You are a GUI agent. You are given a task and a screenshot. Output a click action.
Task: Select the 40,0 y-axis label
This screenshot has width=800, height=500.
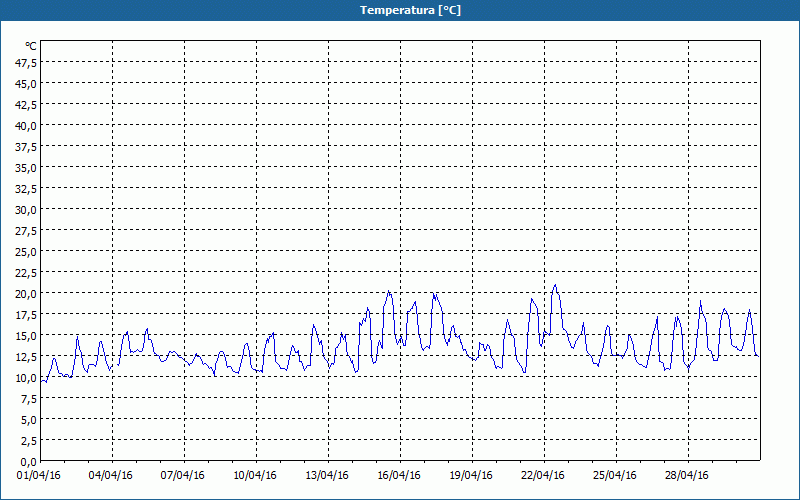(x=26, y=126)
